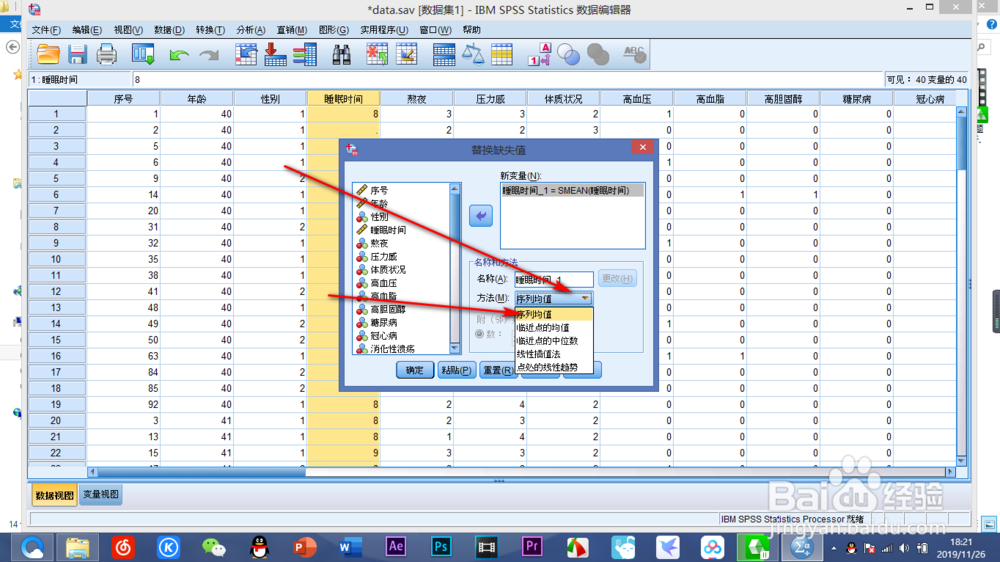
Task: Choose 点处的线性趋势 method option
Action: 554,367
